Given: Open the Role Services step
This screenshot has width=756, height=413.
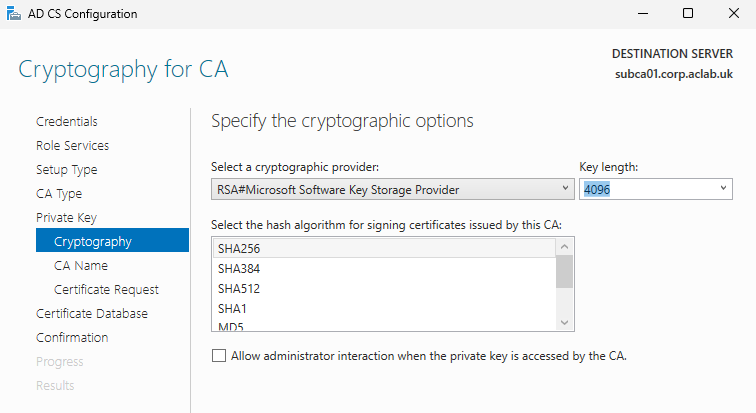Looking at the screenshot, I should pyautogui.click(x=72, y=146).
